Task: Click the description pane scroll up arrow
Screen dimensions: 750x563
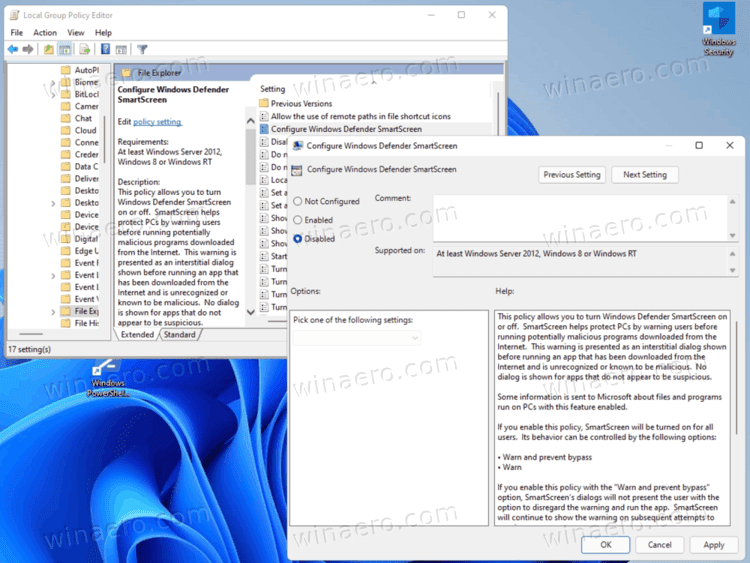Action: [x=251, y=121]
